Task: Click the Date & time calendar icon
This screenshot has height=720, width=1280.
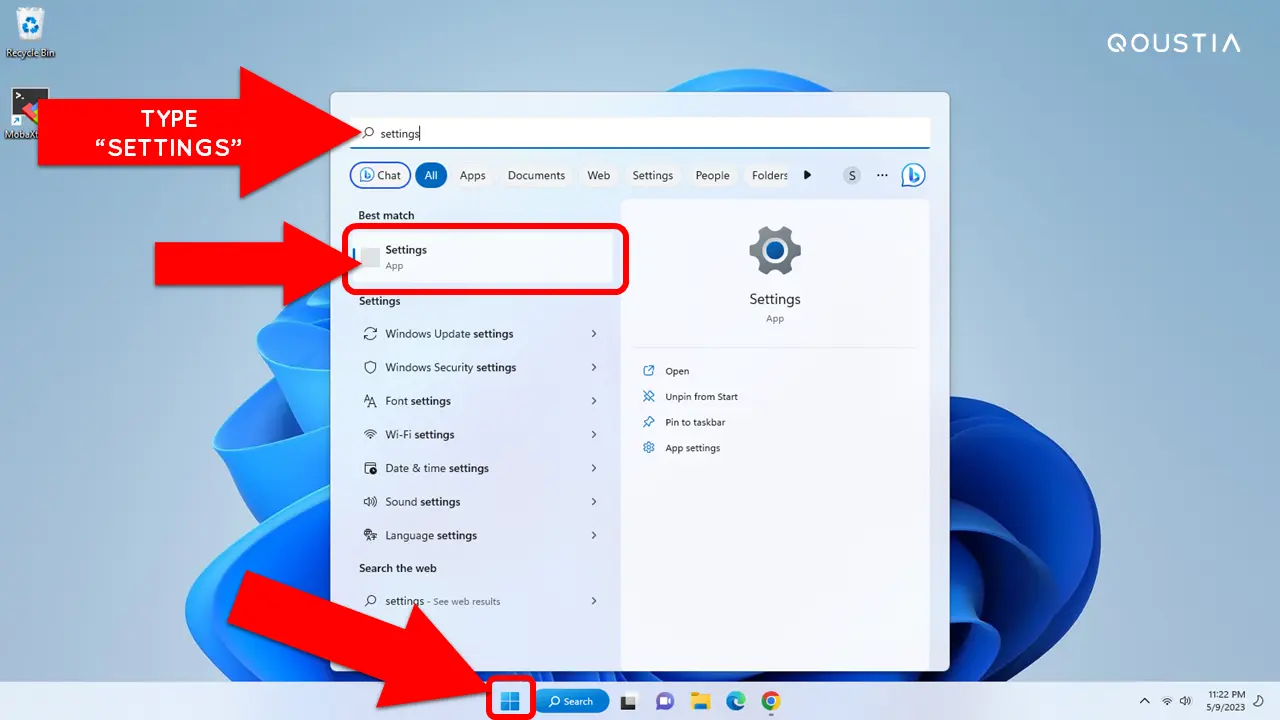Action: tap(370, 468)
